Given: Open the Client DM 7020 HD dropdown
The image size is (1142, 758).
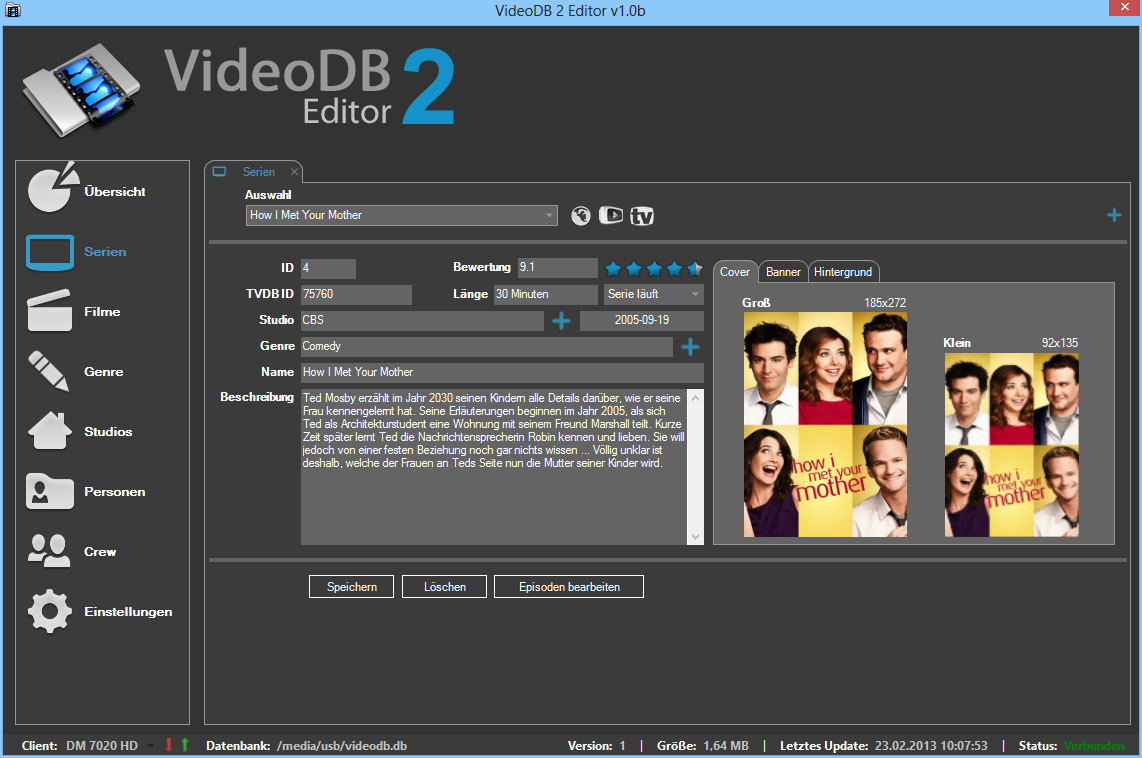Looking at the screenshot, I should [151, 746].
